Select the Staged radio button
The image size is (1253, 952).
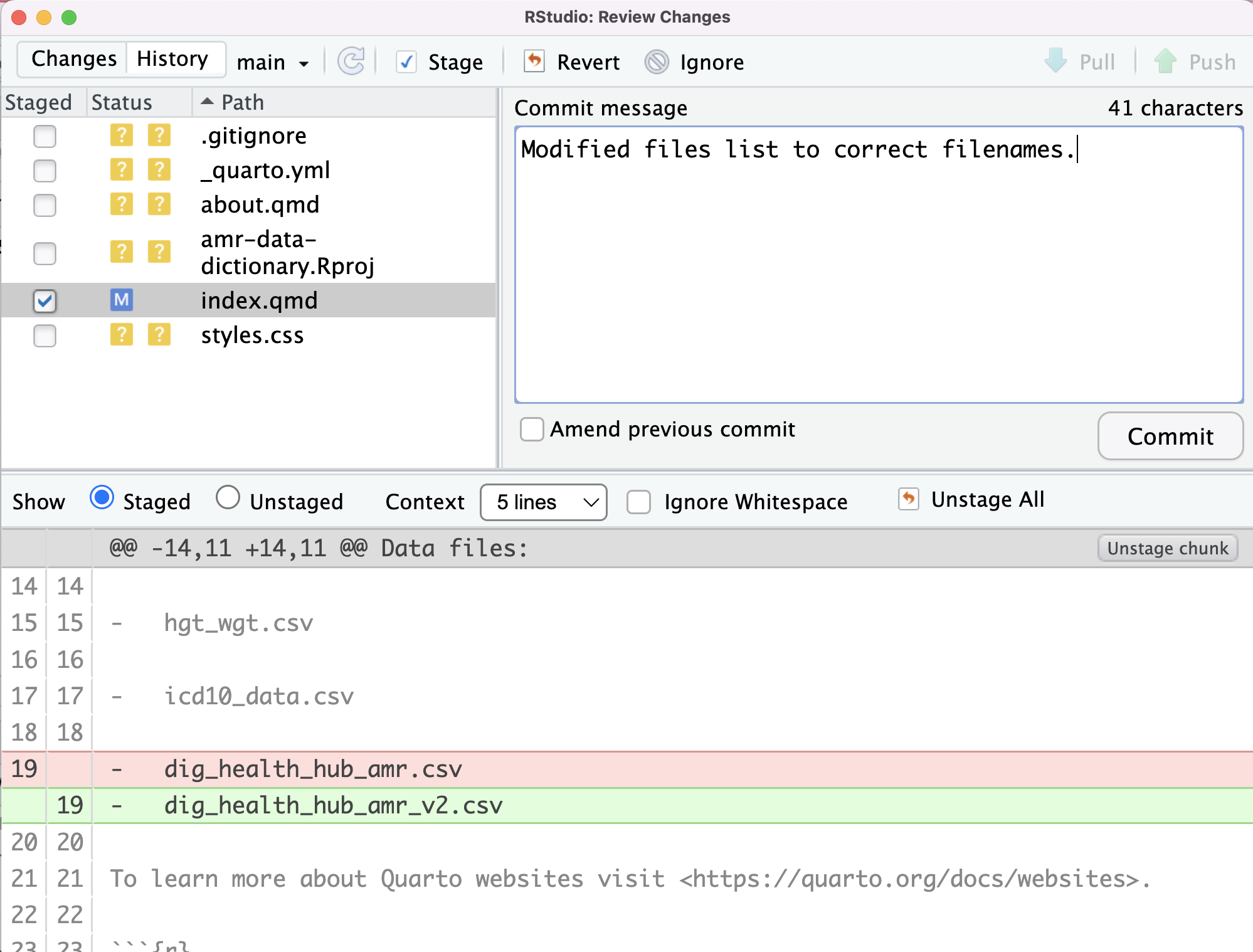pos(102,498)
